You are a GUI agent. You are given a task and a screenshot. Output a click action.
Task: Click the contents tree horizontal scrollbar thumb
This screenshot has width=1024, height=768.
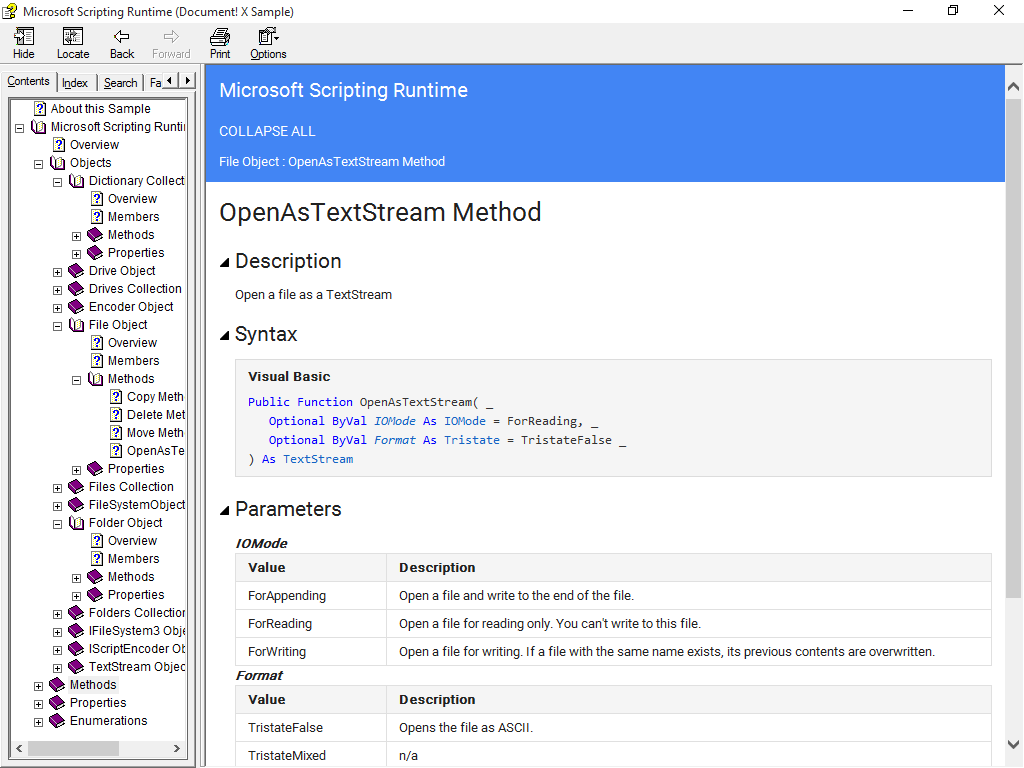tap(73, 748)
